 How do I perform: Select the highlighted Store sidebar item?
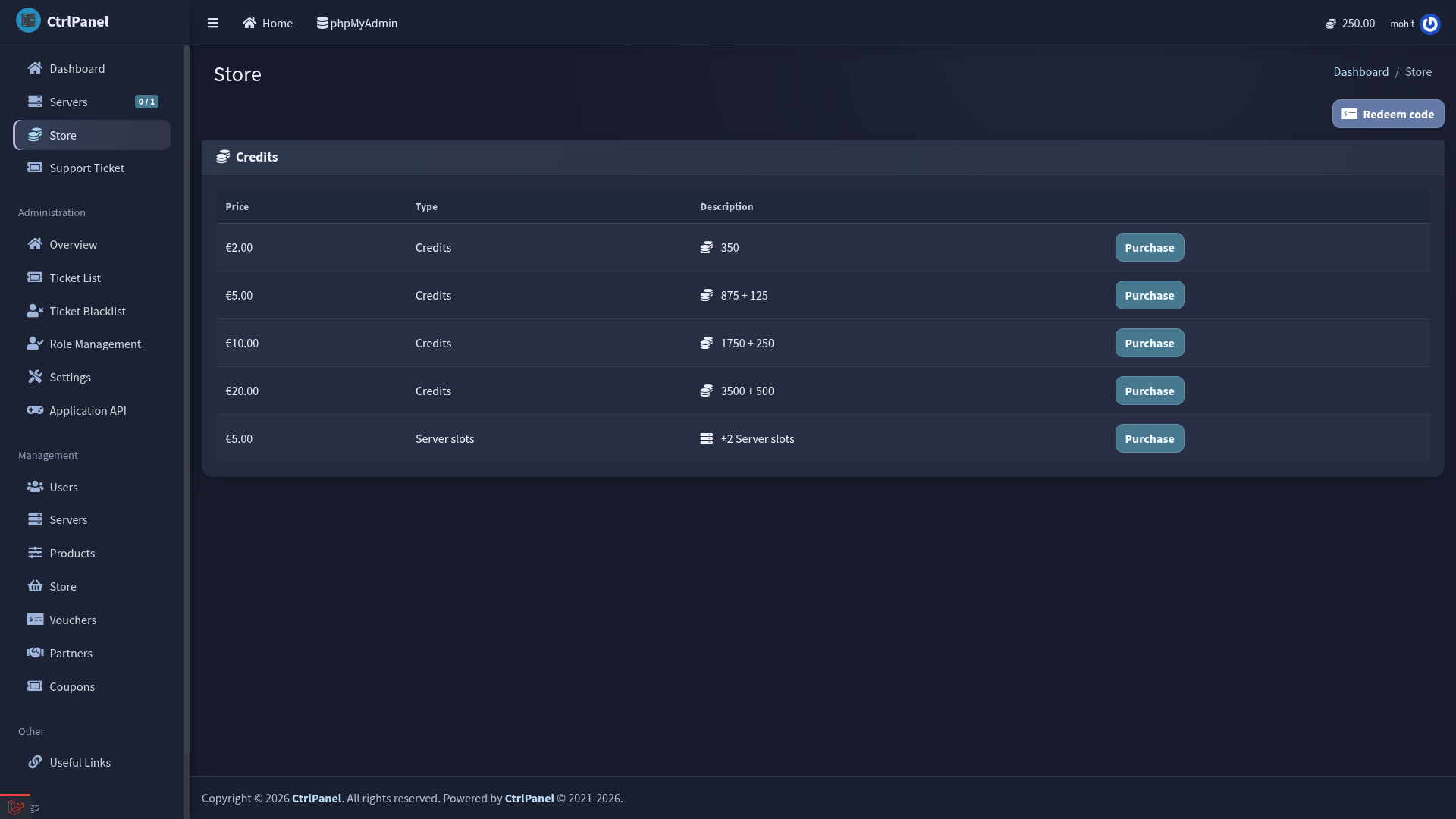click(x=92, y=135)
